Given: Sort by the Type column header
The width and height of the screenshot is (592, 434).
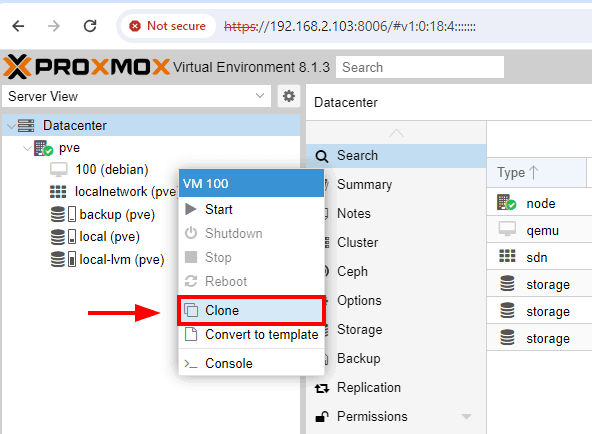Looking at the screenshot, I should [x=536, y=172].
